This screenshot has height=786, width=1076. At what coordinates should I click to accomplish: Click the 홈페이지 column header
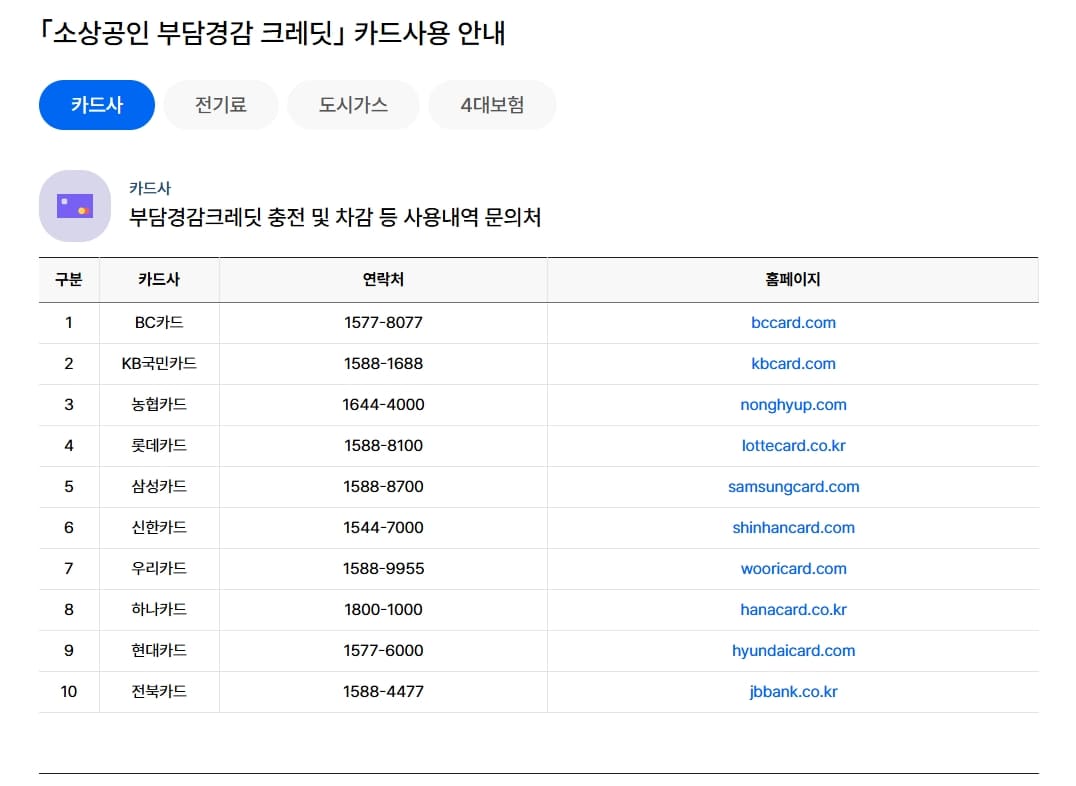[x=793, y=279]
